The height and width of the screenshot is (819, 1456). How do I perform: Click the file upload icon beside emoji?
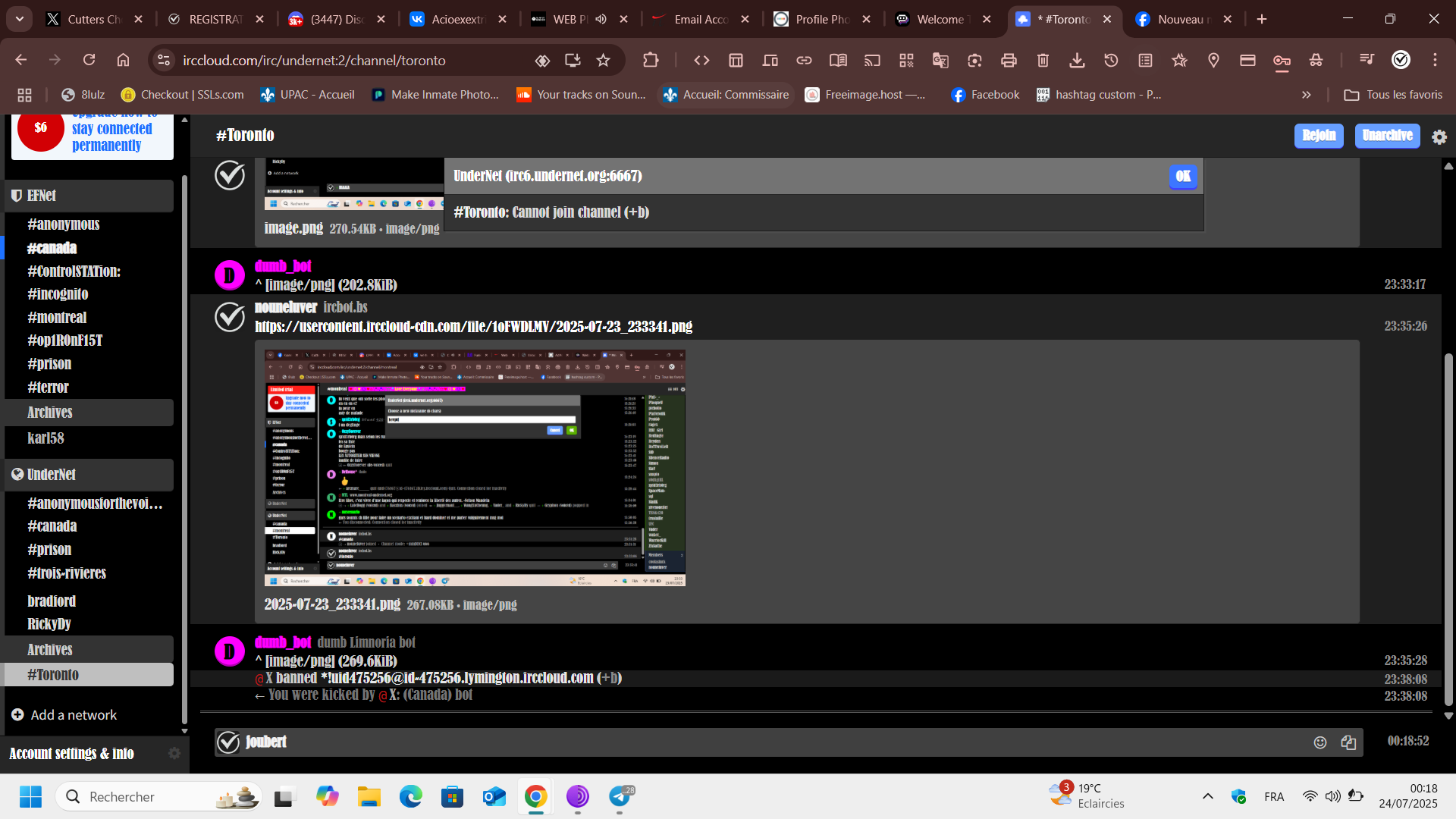pos(1348,742)
